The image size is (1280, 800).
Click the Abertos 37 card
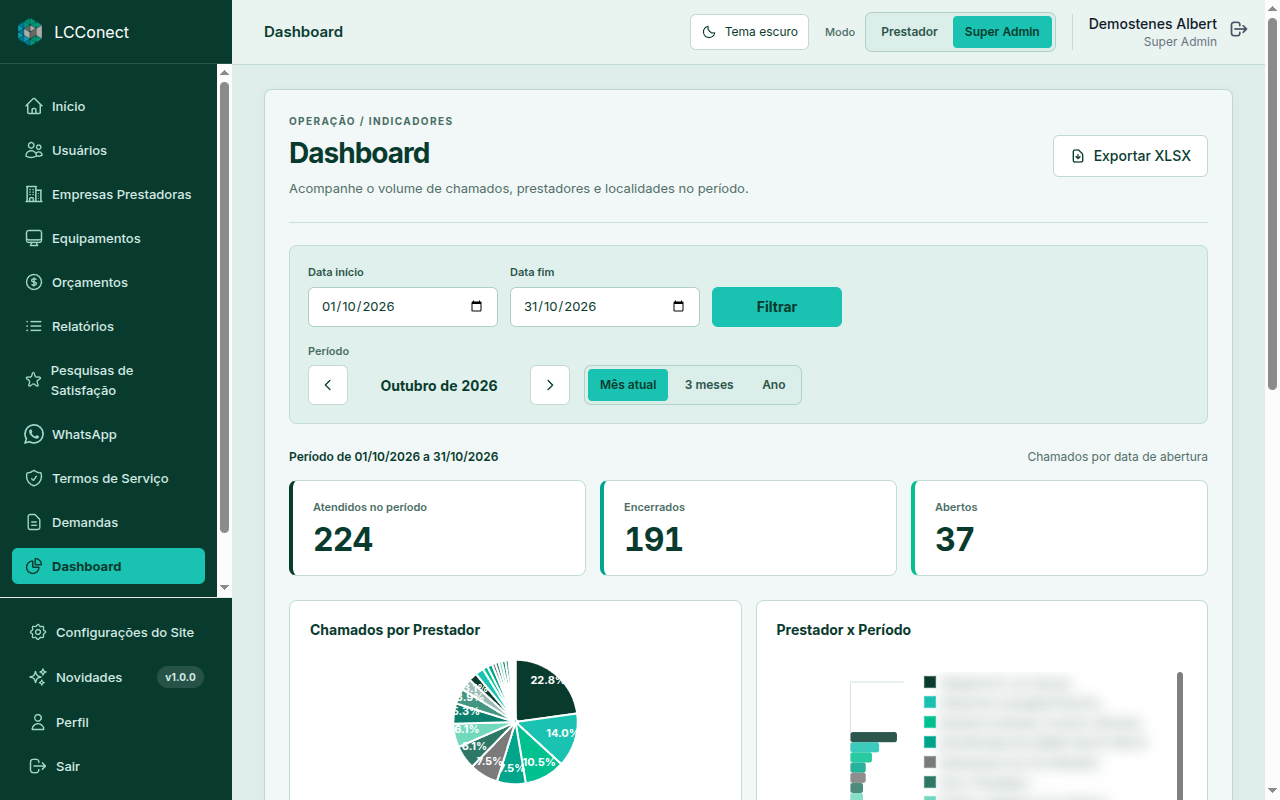pyautogui.click(x=1059, y=528)
